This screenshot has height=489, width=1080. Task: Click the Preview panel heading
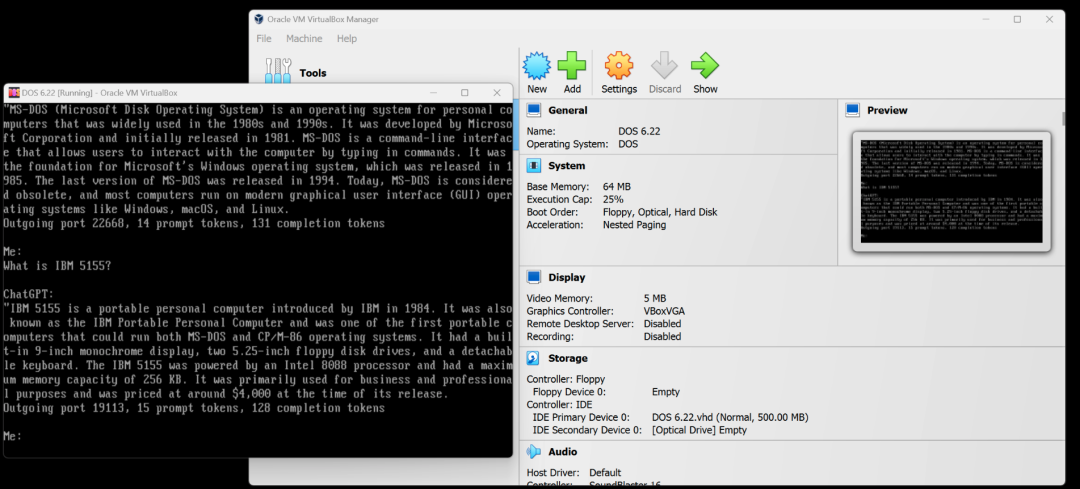pyautogui.click(x=887, y=110)
